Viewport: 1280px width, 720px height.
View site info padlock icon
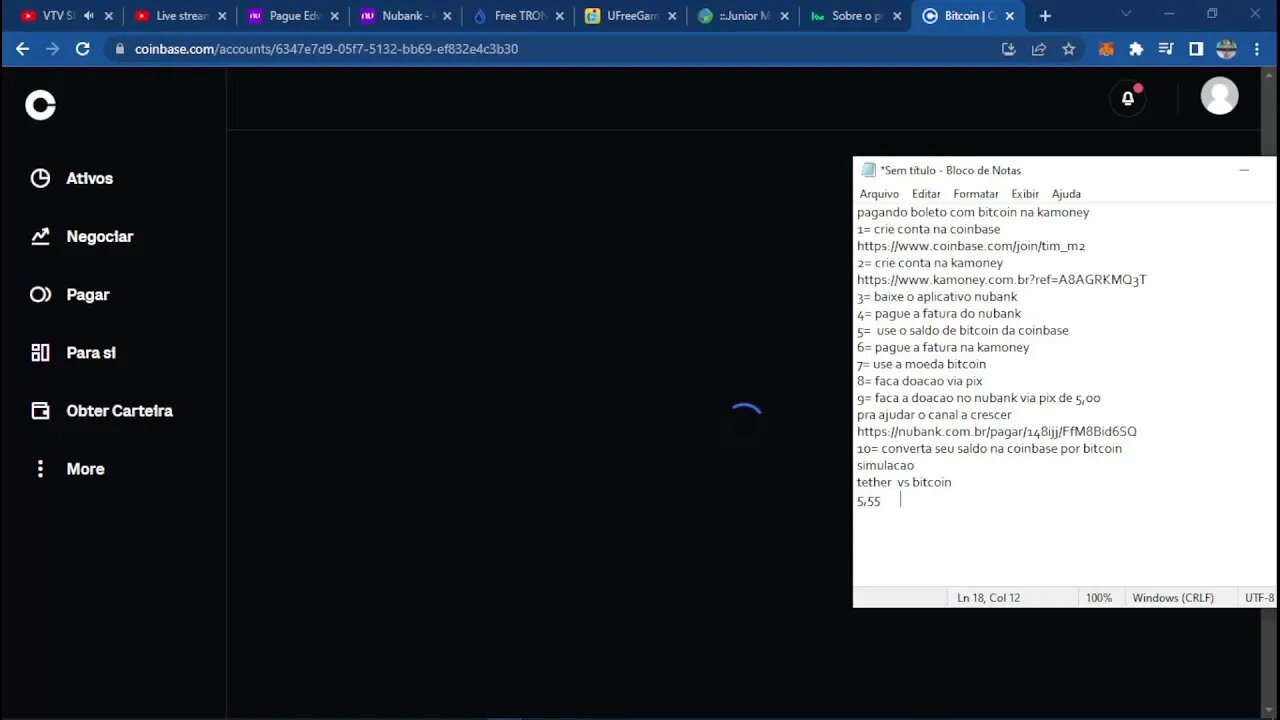pos(120,49)
